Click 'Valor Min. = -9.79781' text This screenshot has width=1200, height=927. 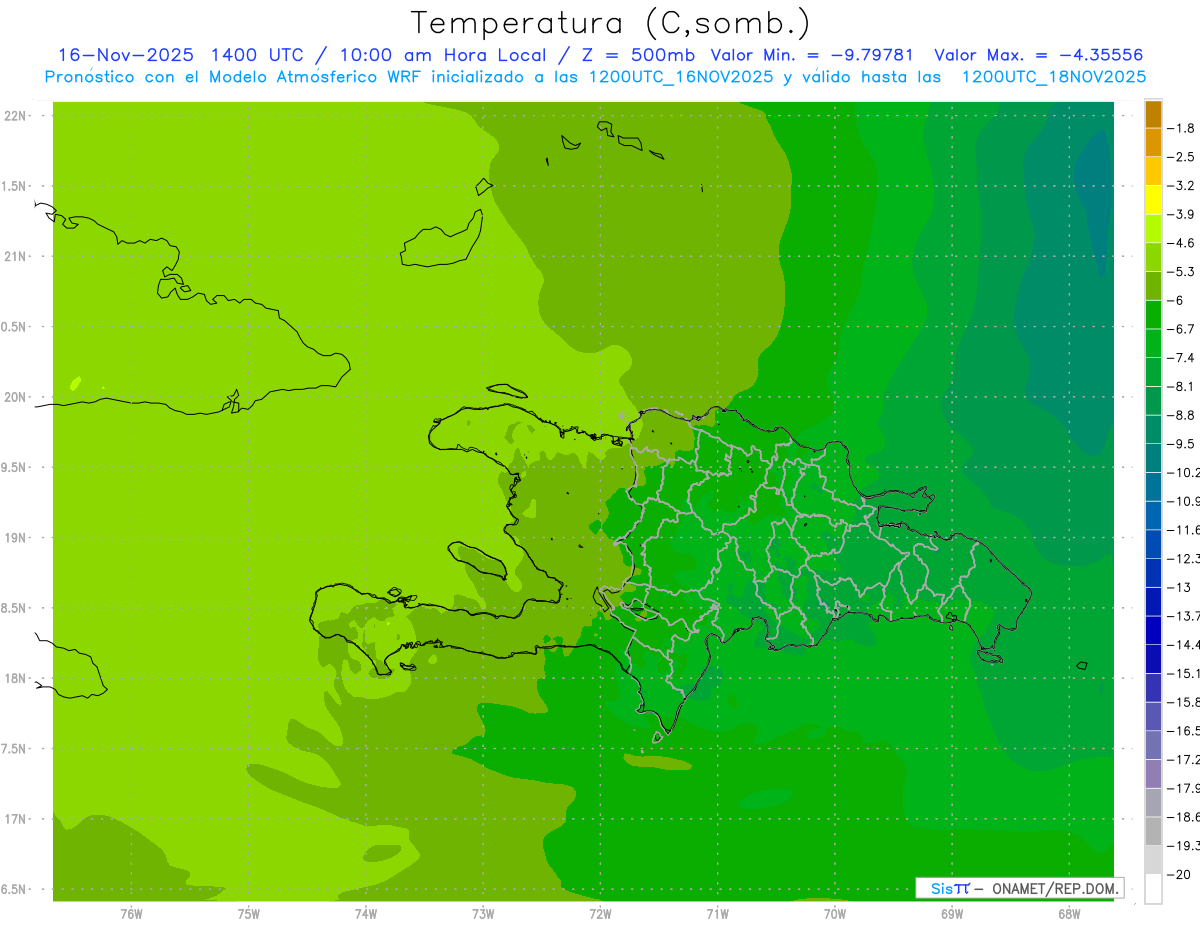(x=811, y=55)
